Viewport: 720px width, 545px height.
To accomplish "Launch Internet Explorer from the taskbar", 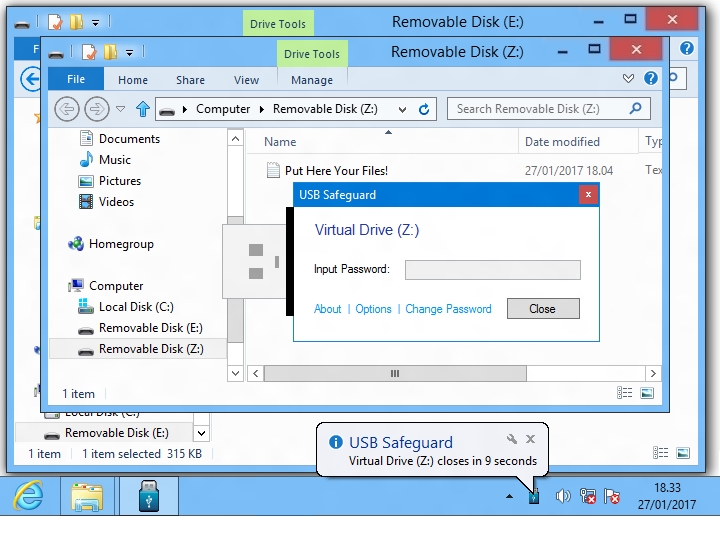I will 29,496.
